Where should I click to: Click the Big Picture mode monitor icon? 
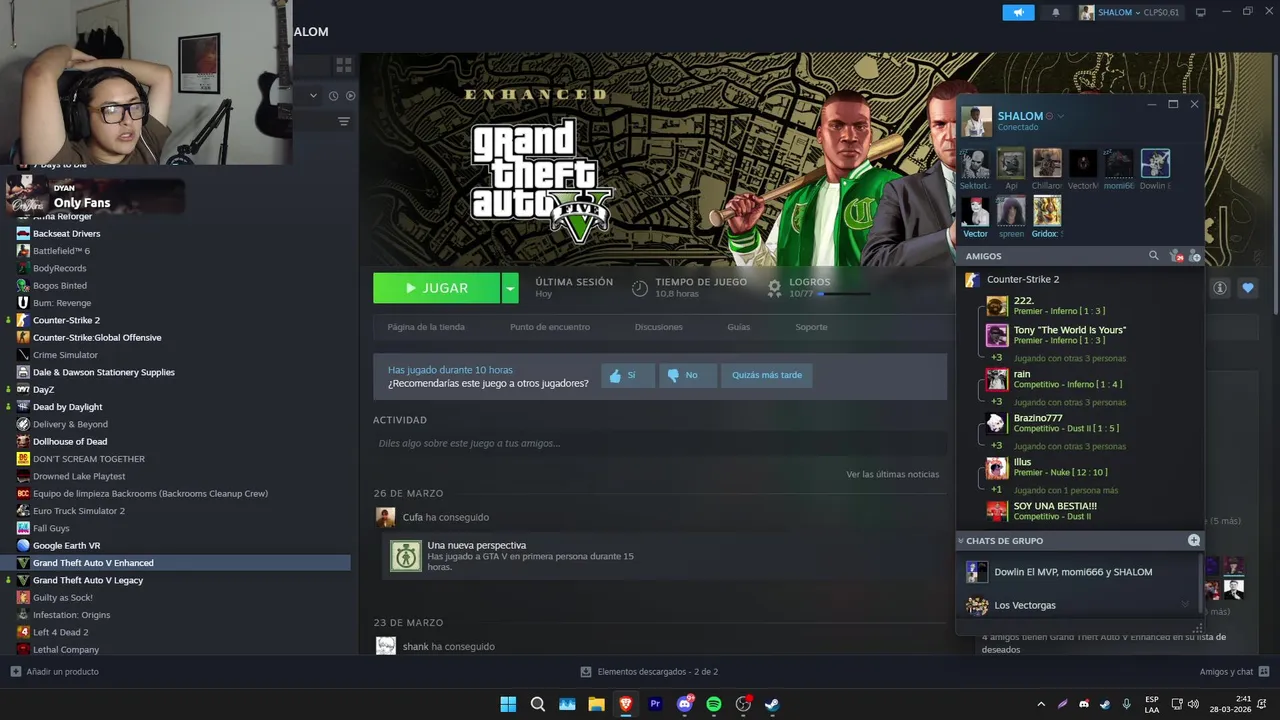tap(1201, 13)
